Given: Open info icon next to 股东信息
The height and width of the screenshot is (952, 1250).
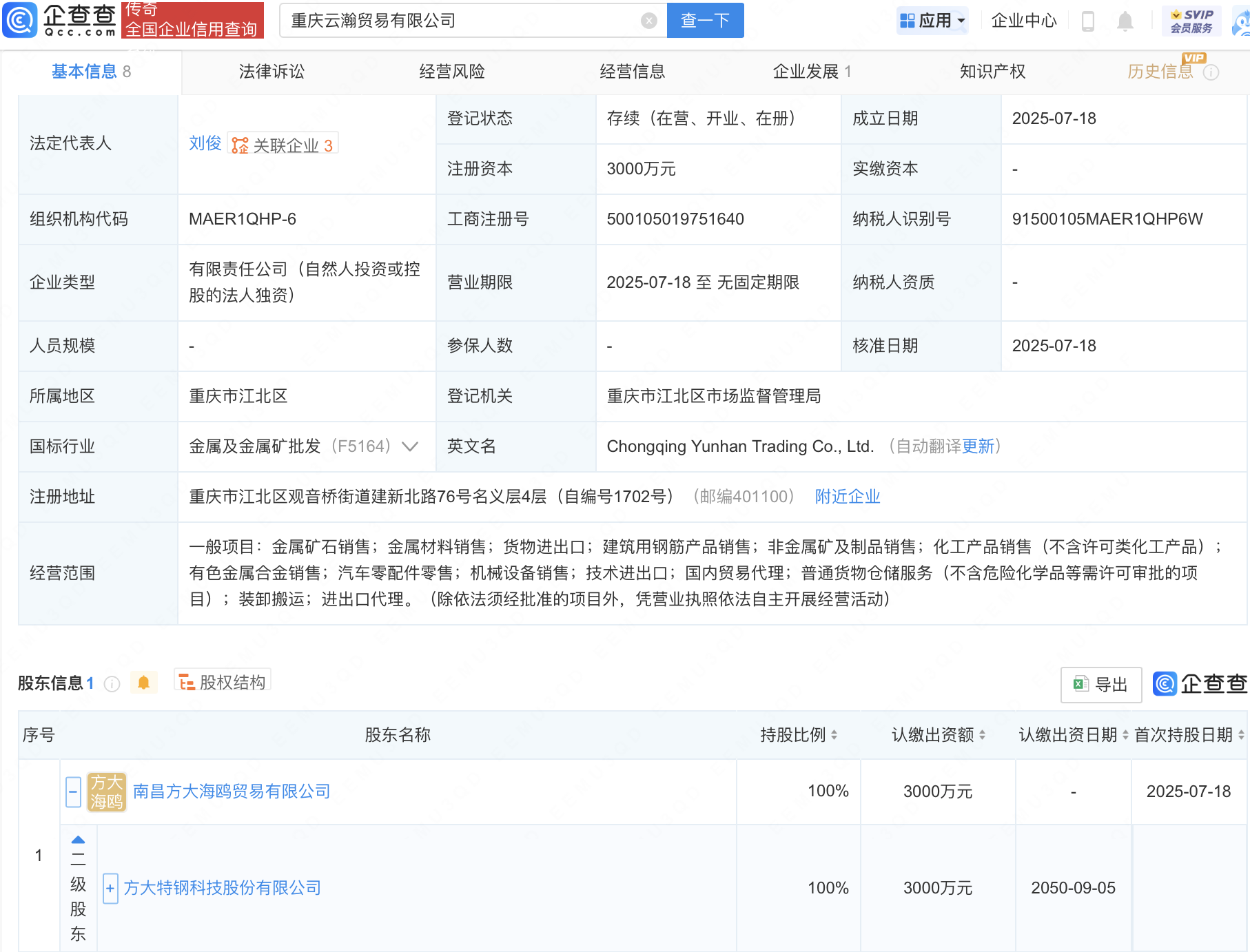Looking at the screenshot, I should (112, 683).
